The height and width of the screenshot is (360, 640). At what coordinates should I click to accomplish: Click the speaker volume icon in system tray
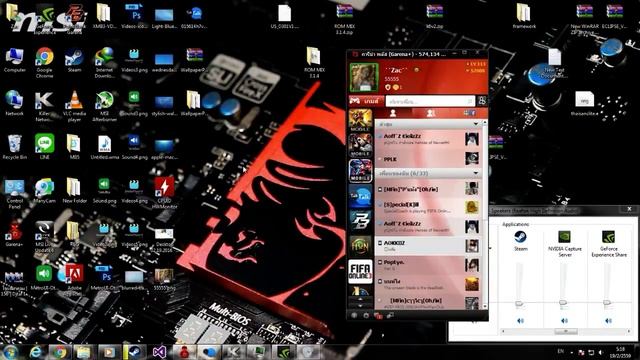601,352
